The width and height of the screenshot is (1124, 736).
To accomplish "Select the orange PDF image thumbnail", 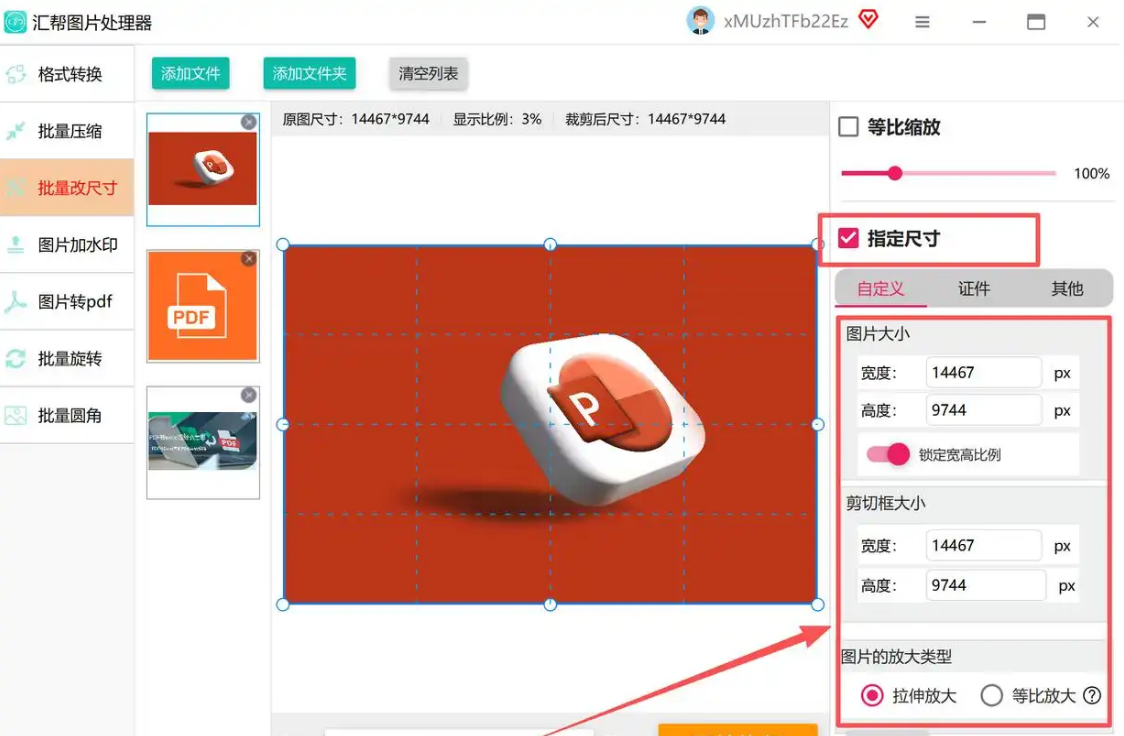I will [203, 306].
